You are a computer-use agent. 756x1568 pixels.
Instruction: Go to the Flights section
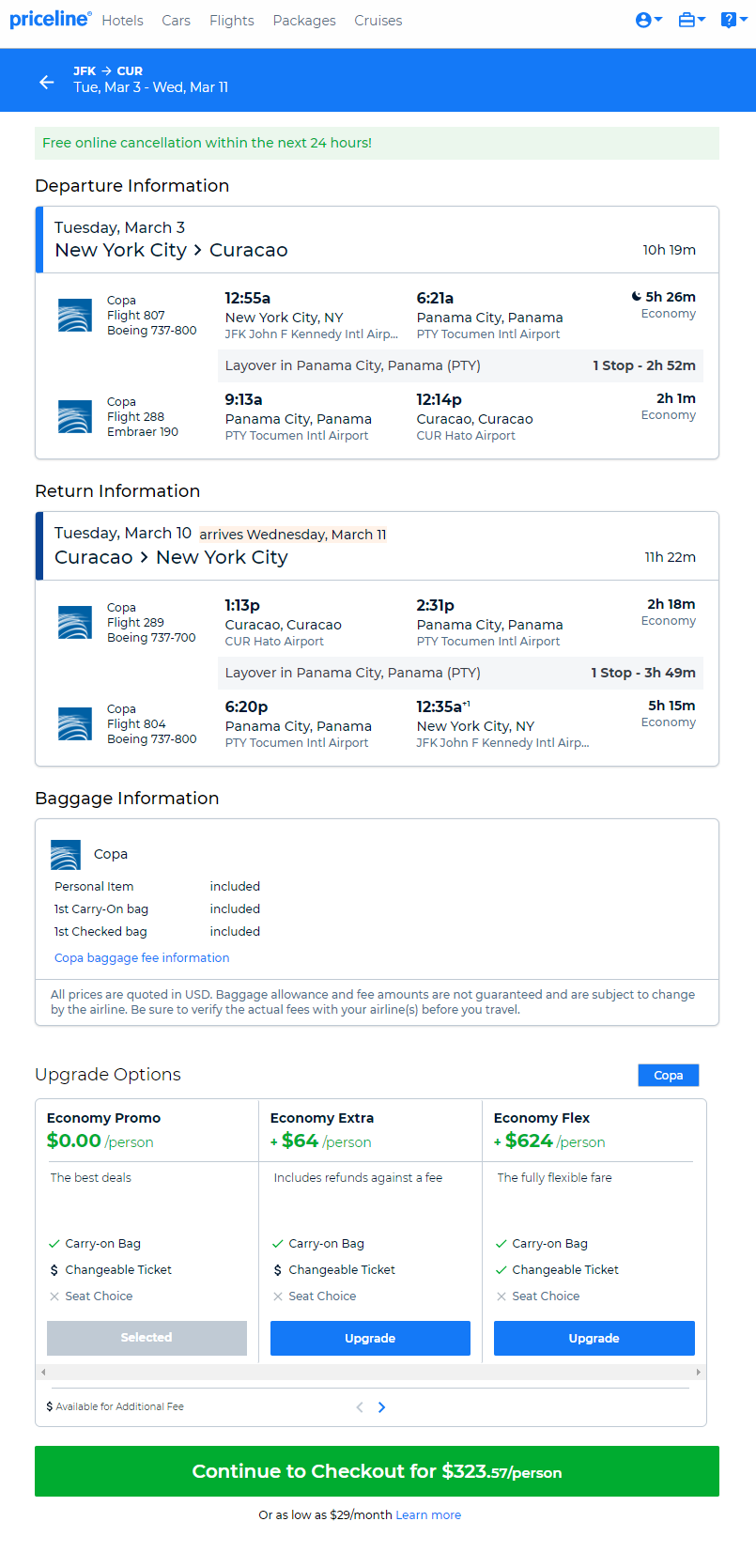[x=232, y=21]
